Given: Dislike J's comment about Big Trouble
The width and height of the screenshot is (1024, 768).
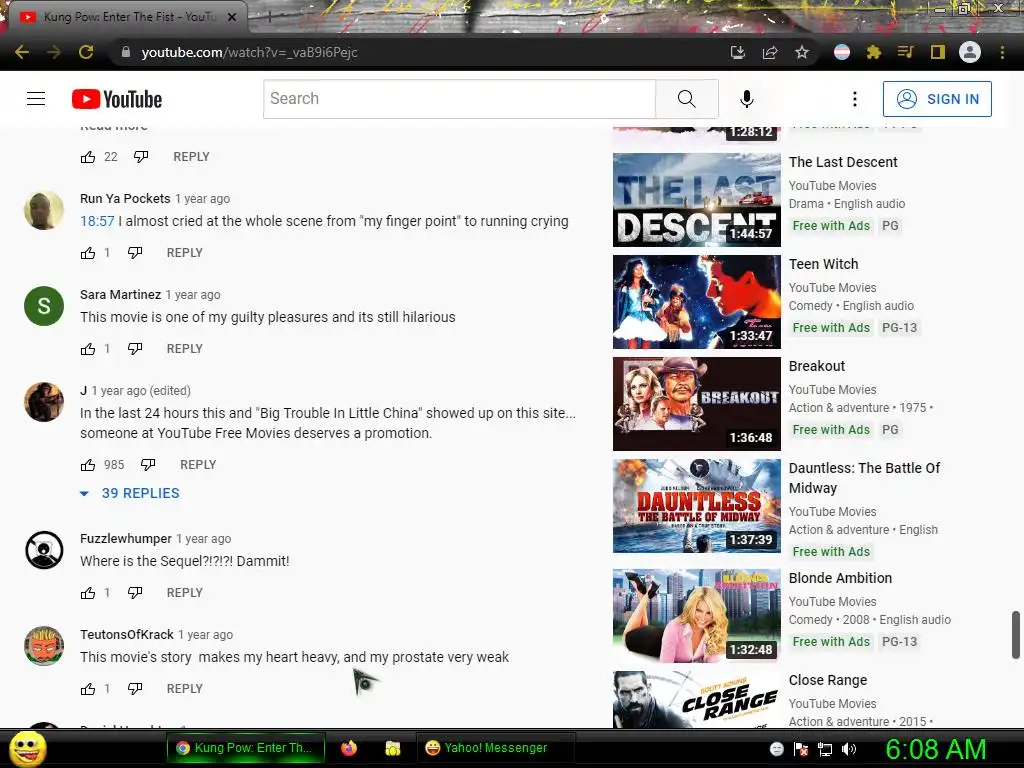Looking at the screenshot, I should (x=148, y=465).
